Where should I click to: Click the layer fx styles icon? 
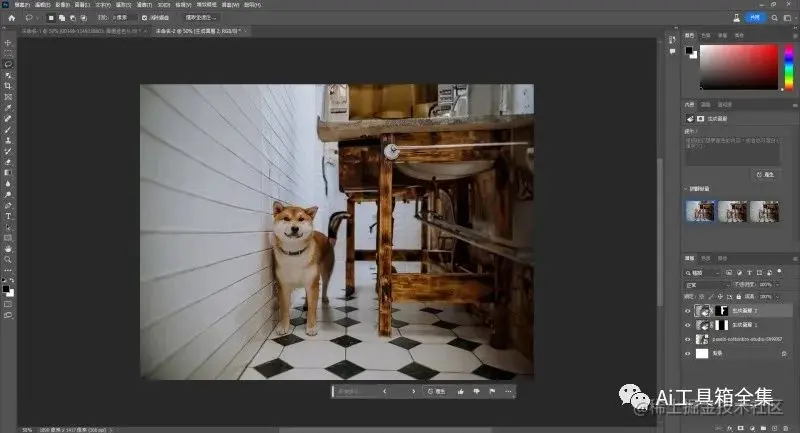730,428
